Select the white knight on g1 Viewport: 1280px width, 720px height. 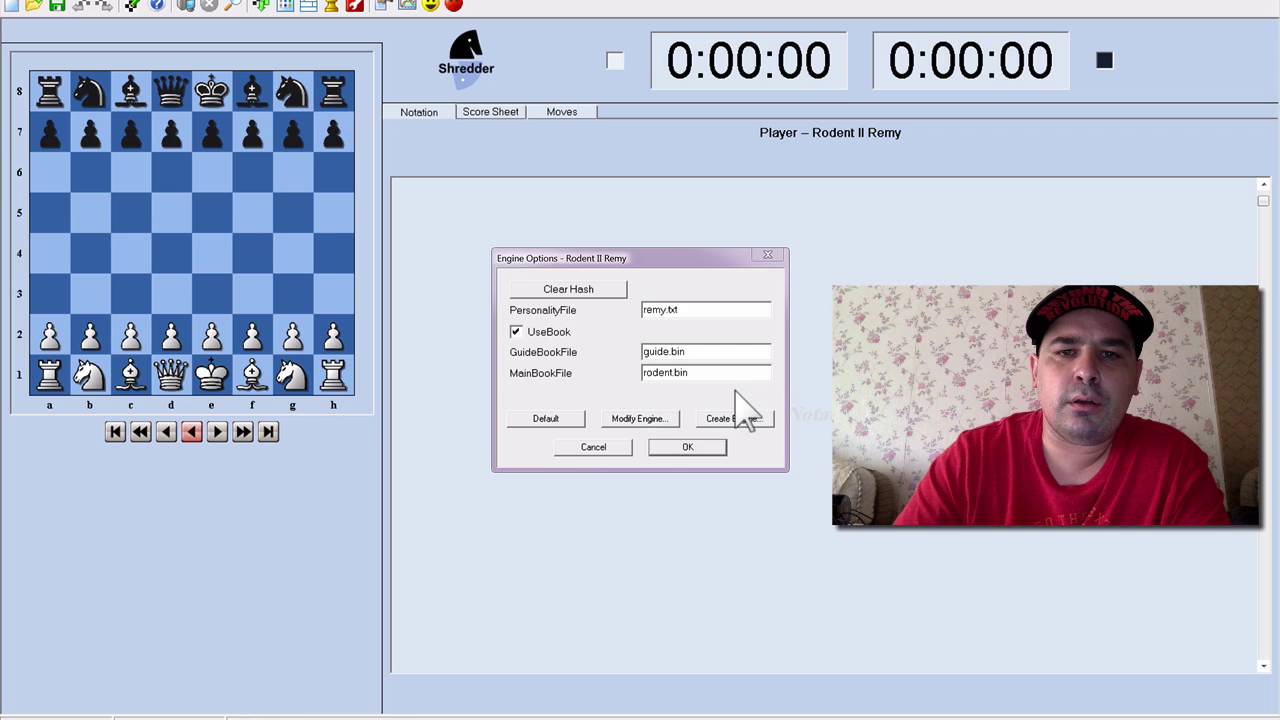pyautogui.click(x=293, y=376)
